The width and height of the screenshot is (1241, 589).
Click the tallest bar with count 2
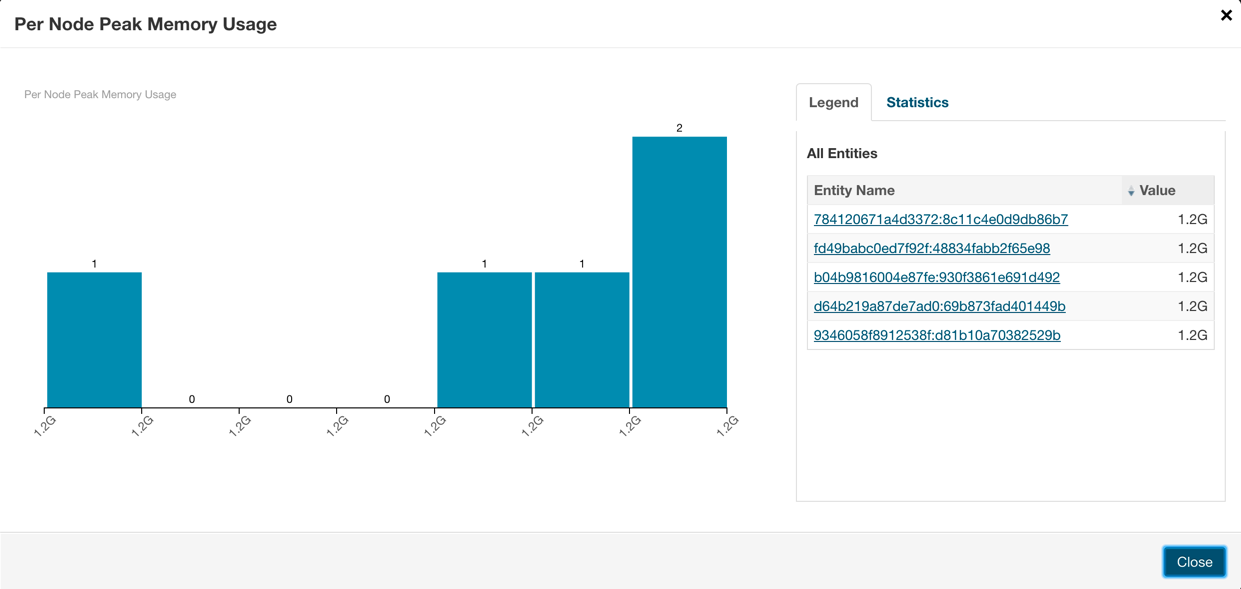click(x=679, y=272)
